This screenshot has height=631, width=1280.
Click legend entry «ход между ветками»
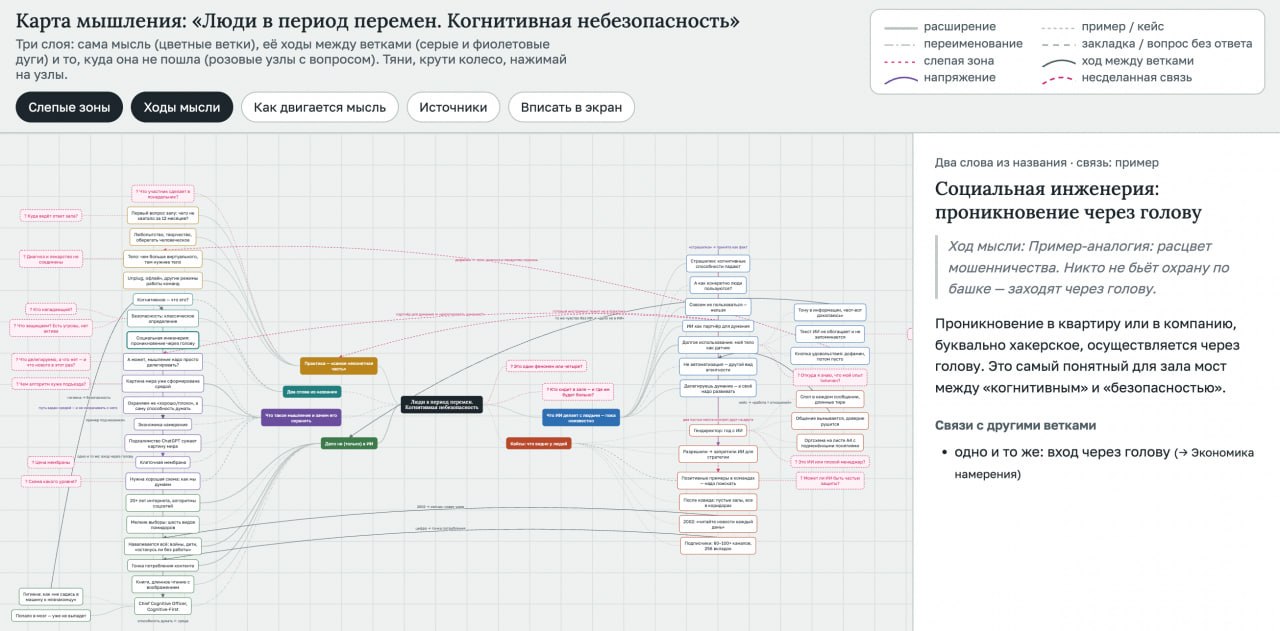tap(1137, 60)
